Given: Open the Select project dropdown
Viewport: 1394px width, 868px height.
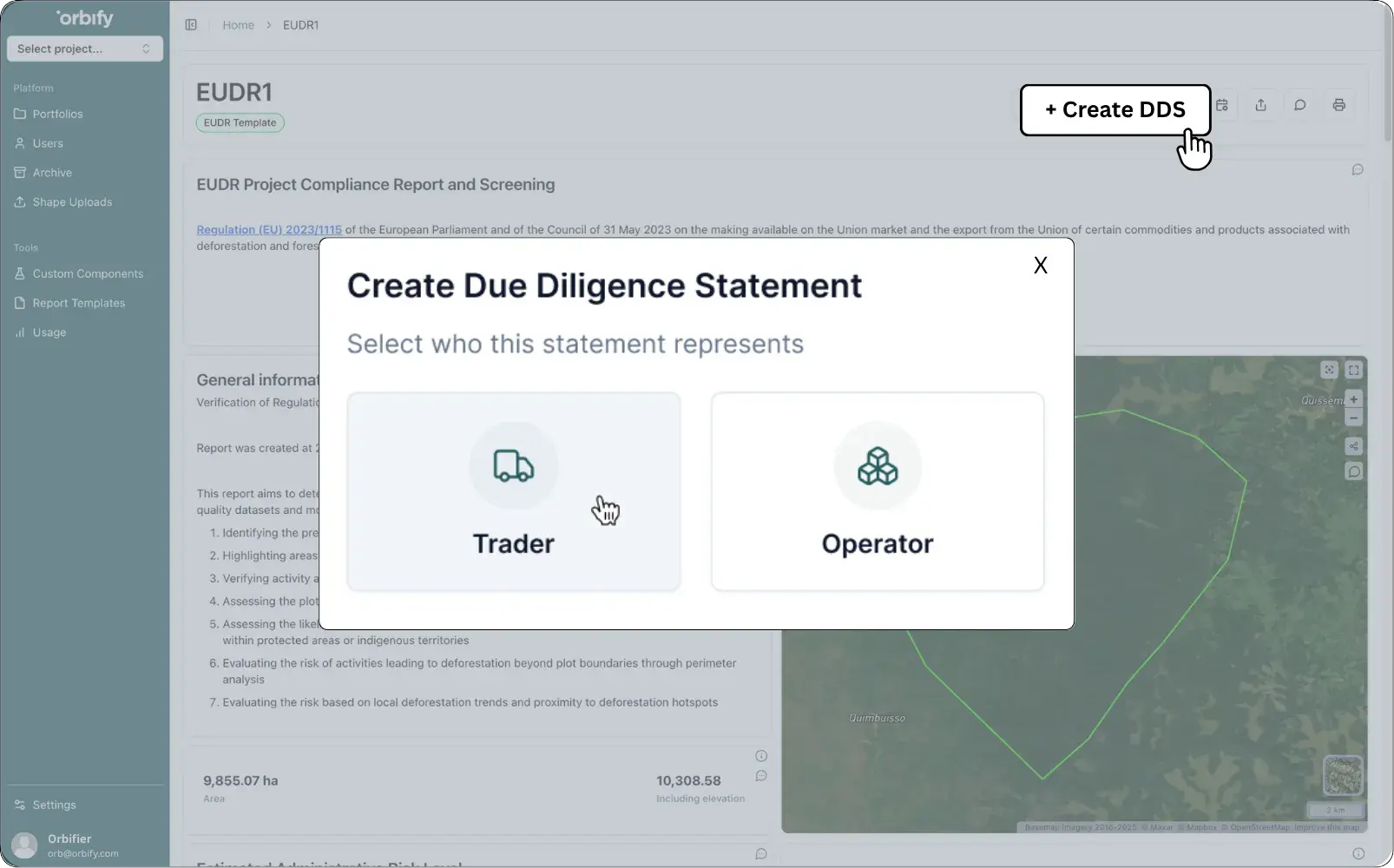Looking at the screenshot, I should tap(84, 49).
